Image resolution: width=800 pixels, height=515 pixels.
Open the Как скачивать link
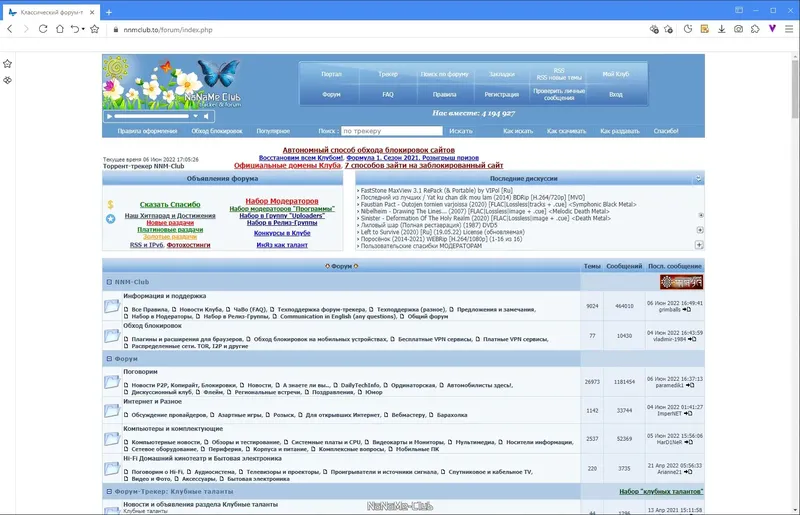(566, 131)
